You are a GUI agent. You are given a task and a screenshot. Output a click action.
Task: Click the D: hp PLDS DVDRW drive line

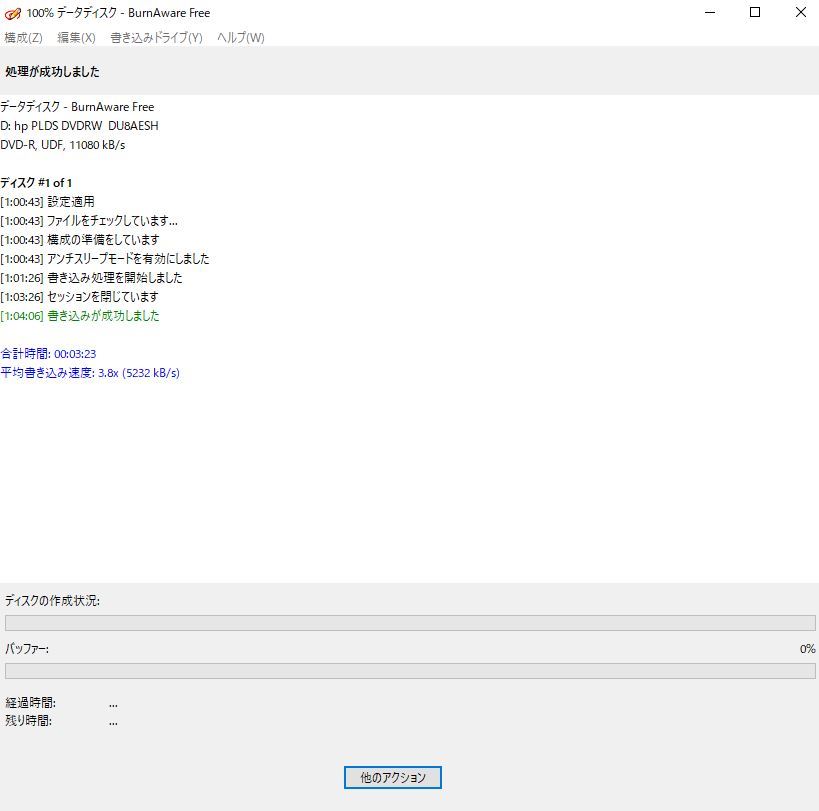pyautogui.click(x=79, y=126)
